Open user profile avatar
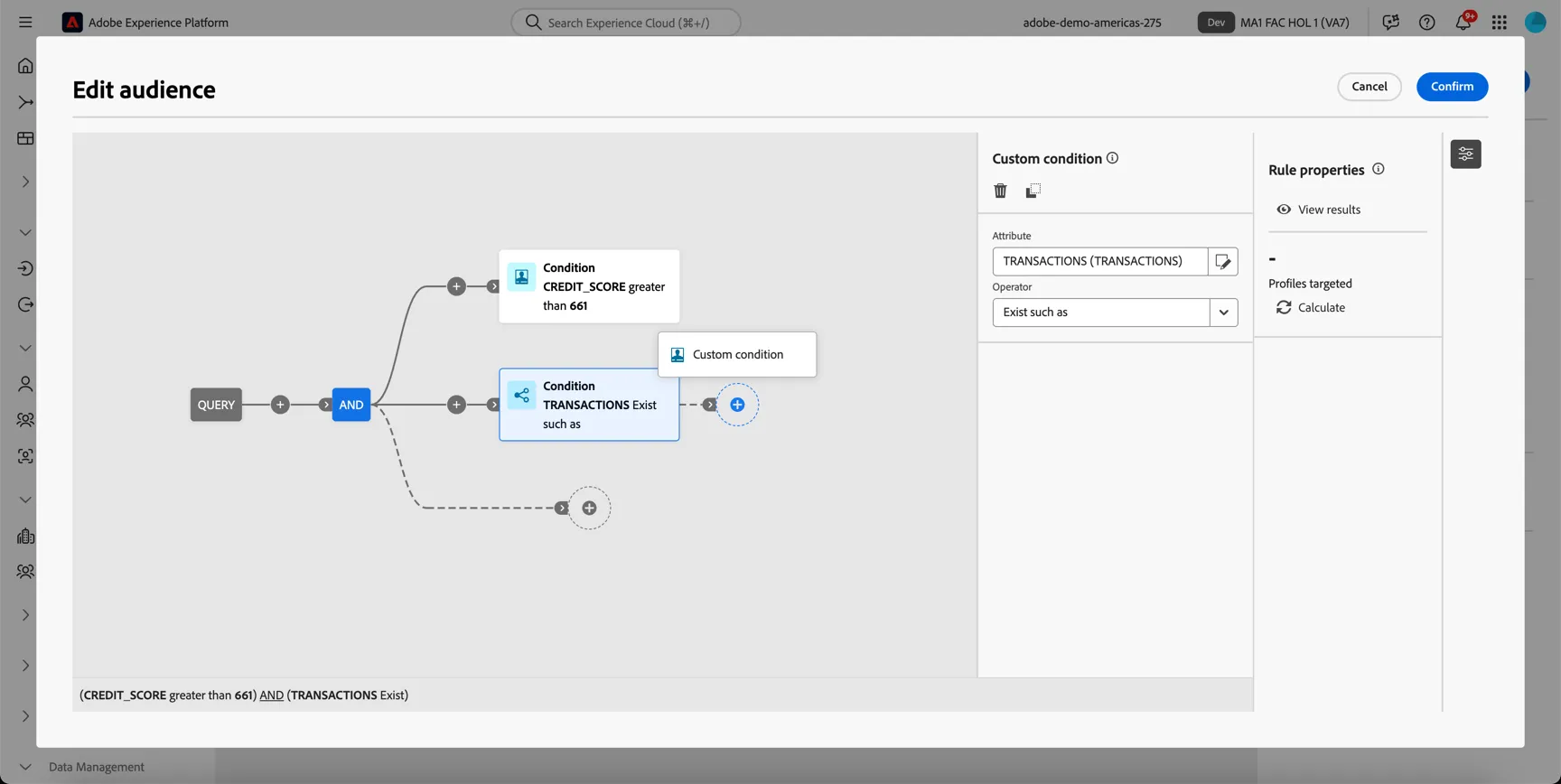Screen dimensions: 1561x784 click(x=1536, y=23)
